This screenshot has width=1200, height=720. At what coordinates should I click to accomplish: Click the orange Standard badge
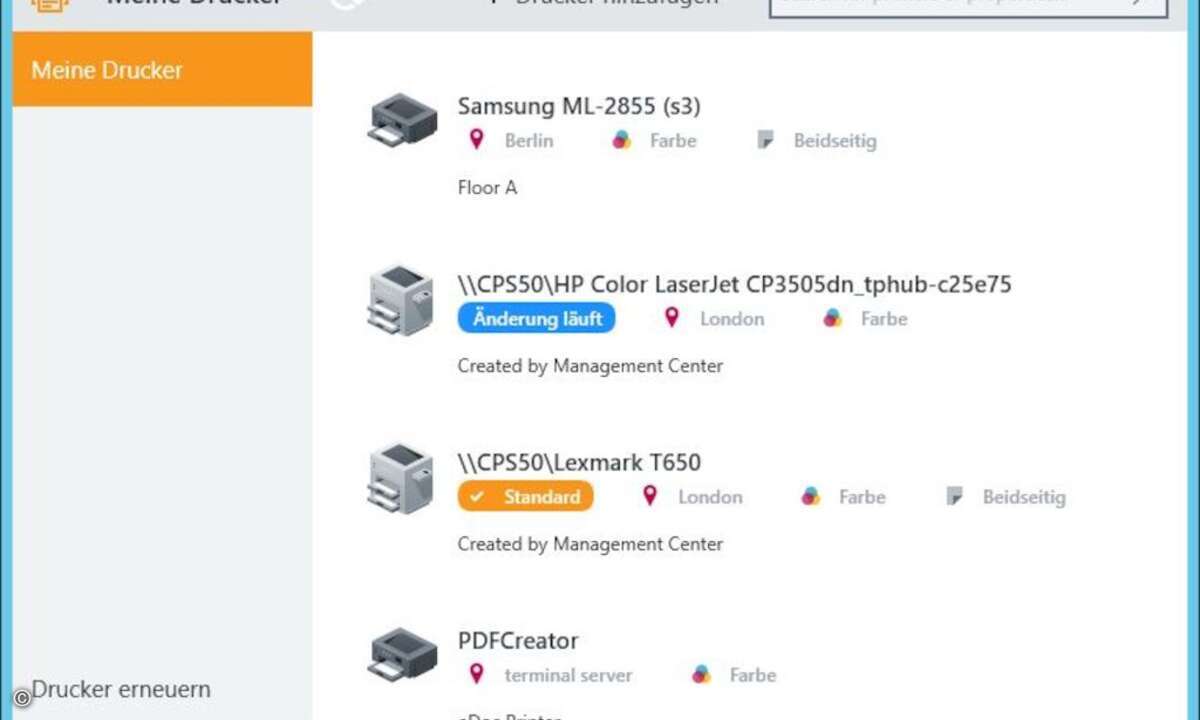(525, 496)
